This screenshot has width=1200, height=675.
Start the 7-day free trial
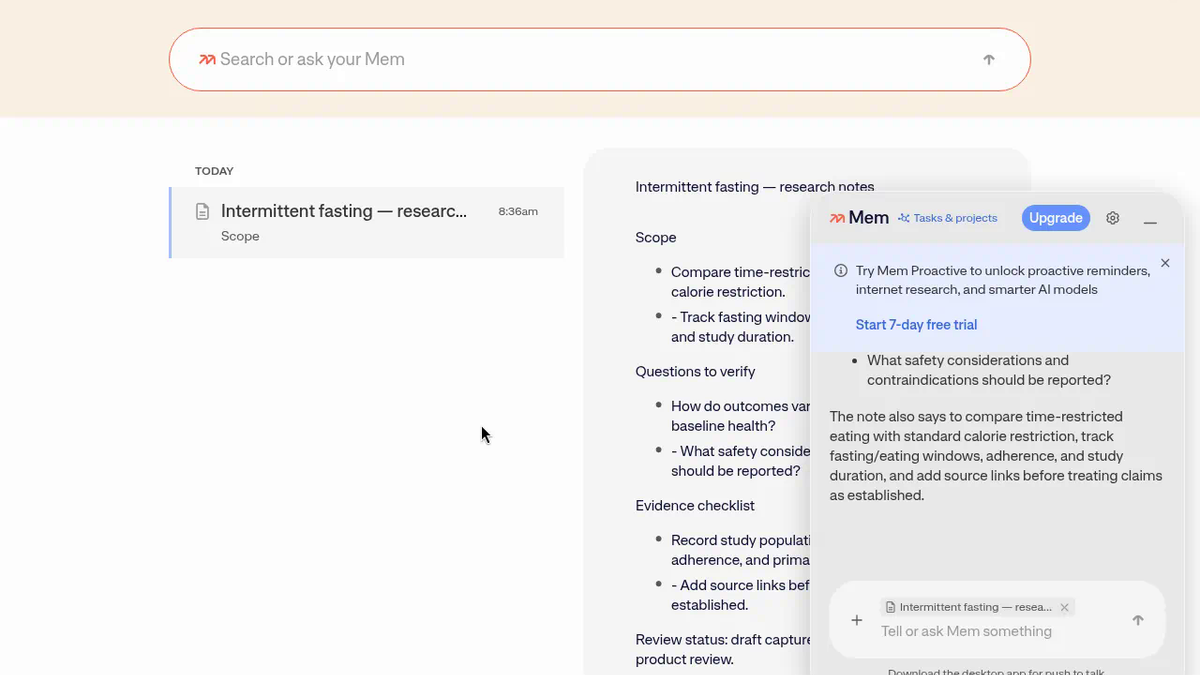[916, 325]
